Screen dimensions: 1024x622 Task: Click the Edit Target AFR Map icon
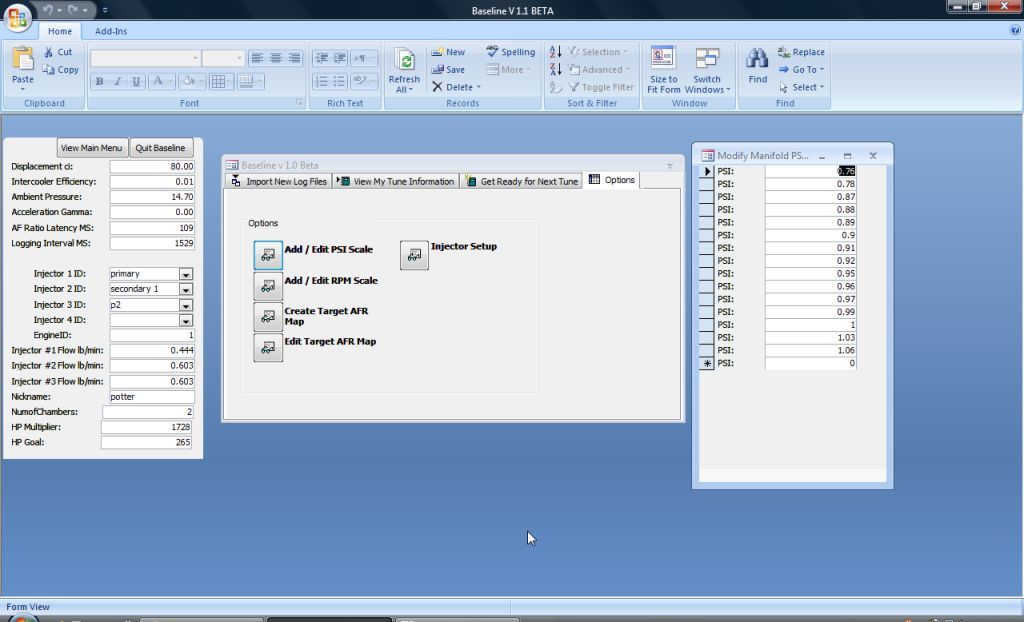(268, 347)
